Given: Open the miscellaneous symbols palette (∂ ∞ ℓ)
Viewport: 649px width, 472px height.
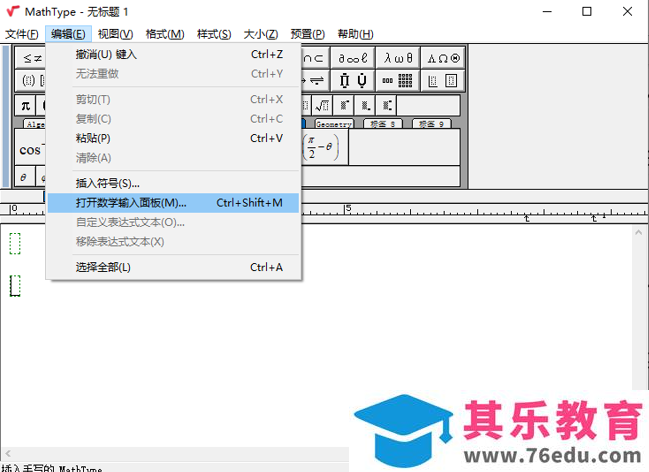Looking at the screenshot, I should point(352,58).
